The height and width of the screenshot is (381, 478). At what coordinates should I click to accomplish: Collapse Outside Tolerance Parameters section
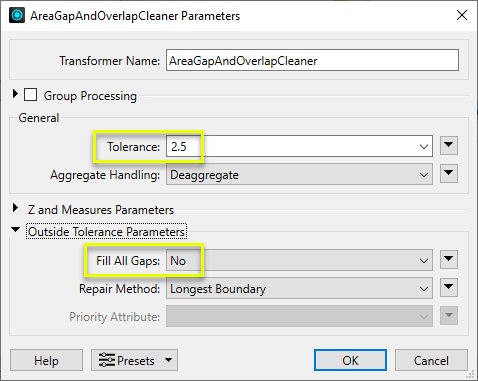coord(15,230)
